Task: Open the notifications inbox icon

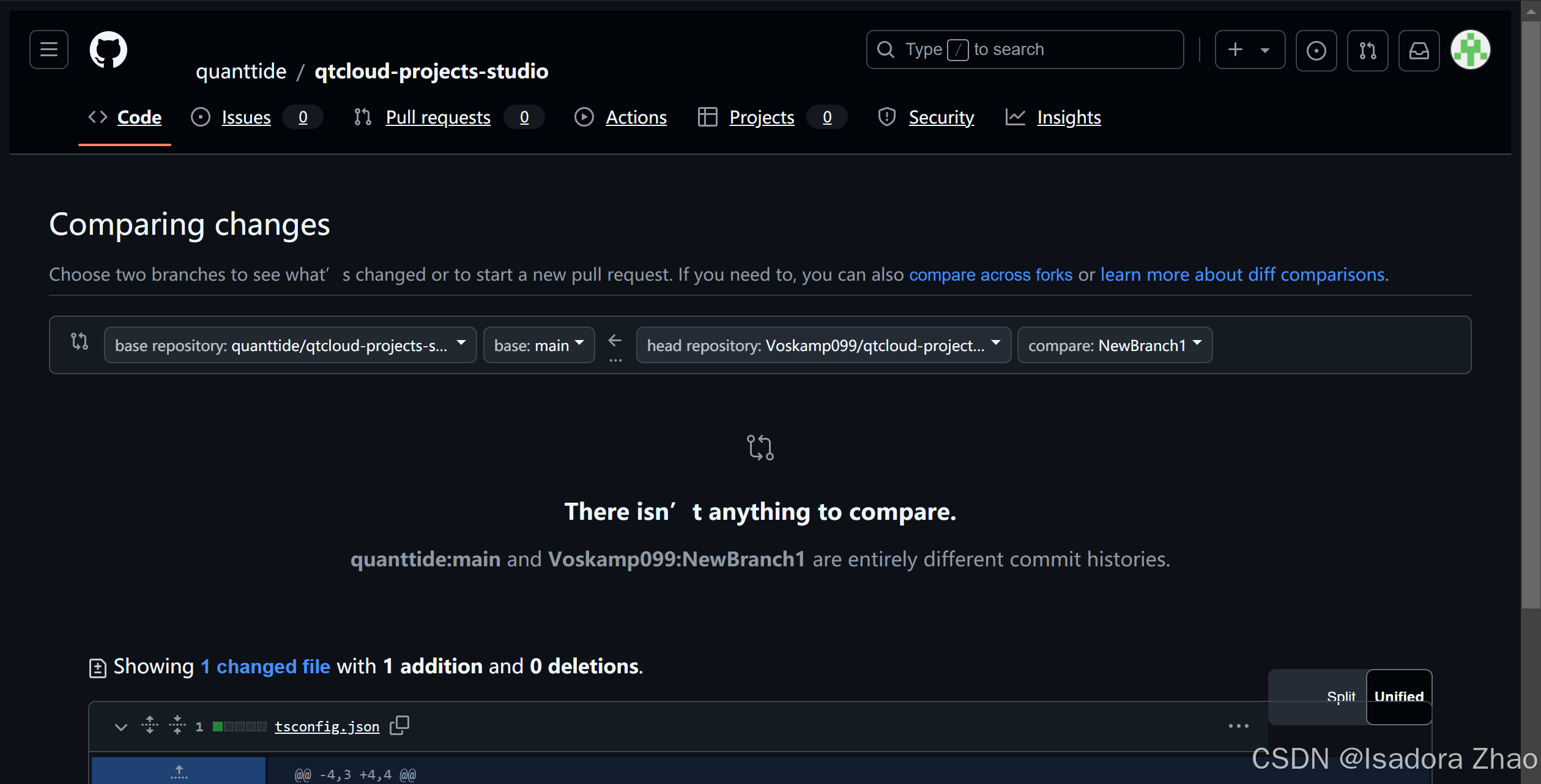Action: click(1419, 50)
